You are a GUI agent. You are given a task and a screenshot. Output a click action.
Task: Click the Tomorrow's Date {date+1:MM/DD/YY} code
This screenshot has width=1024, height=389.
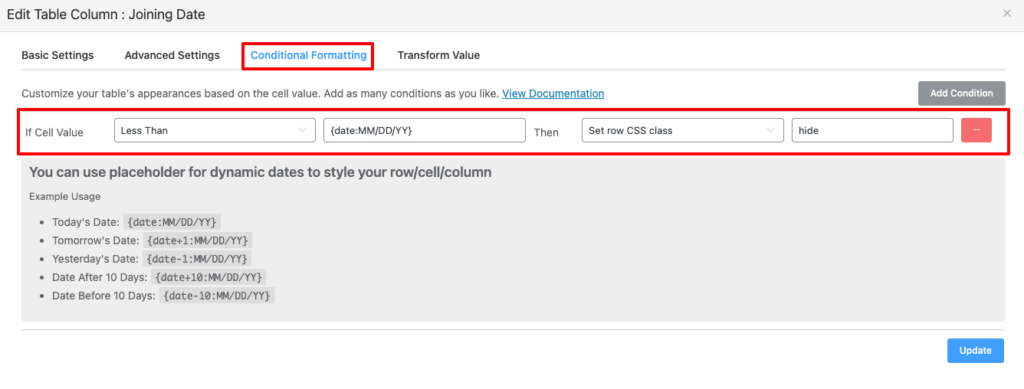tap(197, 240)
